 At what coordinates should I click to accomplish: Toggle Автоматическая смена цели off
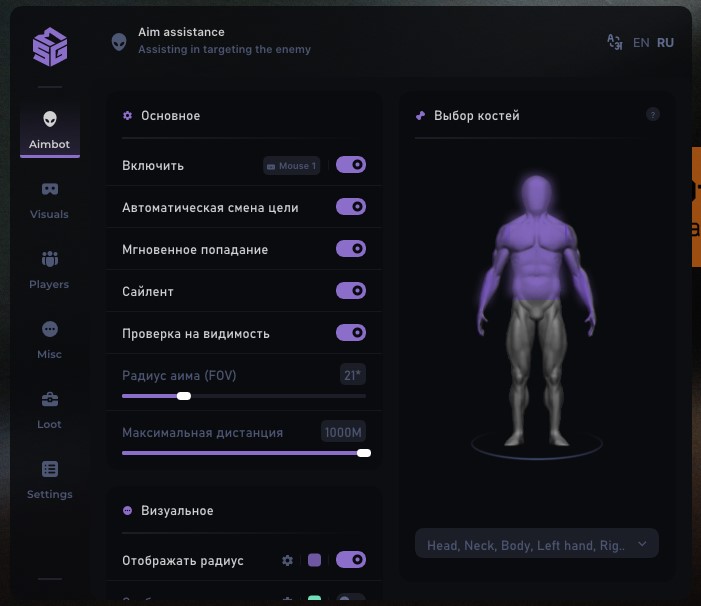click(x=351, y=207)
